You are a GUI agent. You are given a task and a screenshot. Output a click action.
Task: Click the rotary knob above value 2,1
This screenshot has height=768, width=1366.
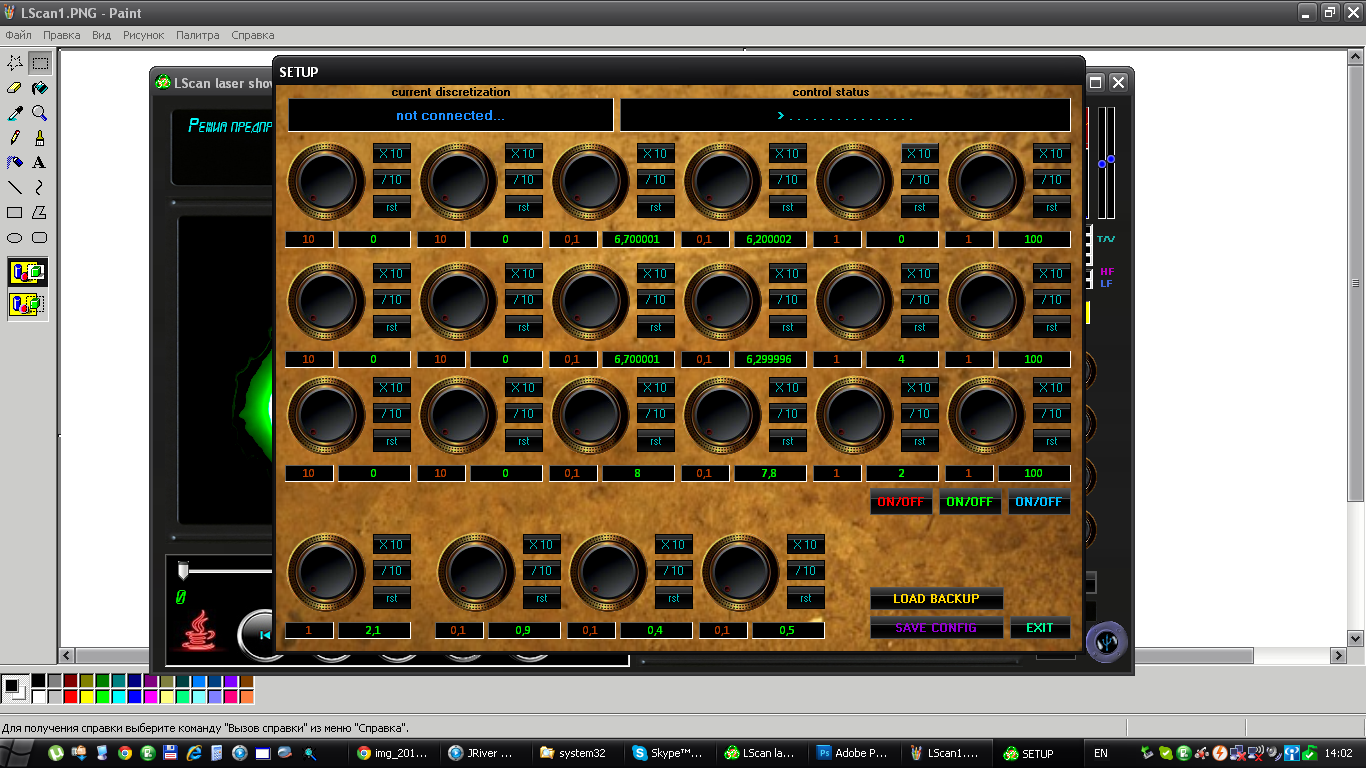coord(327,572)
